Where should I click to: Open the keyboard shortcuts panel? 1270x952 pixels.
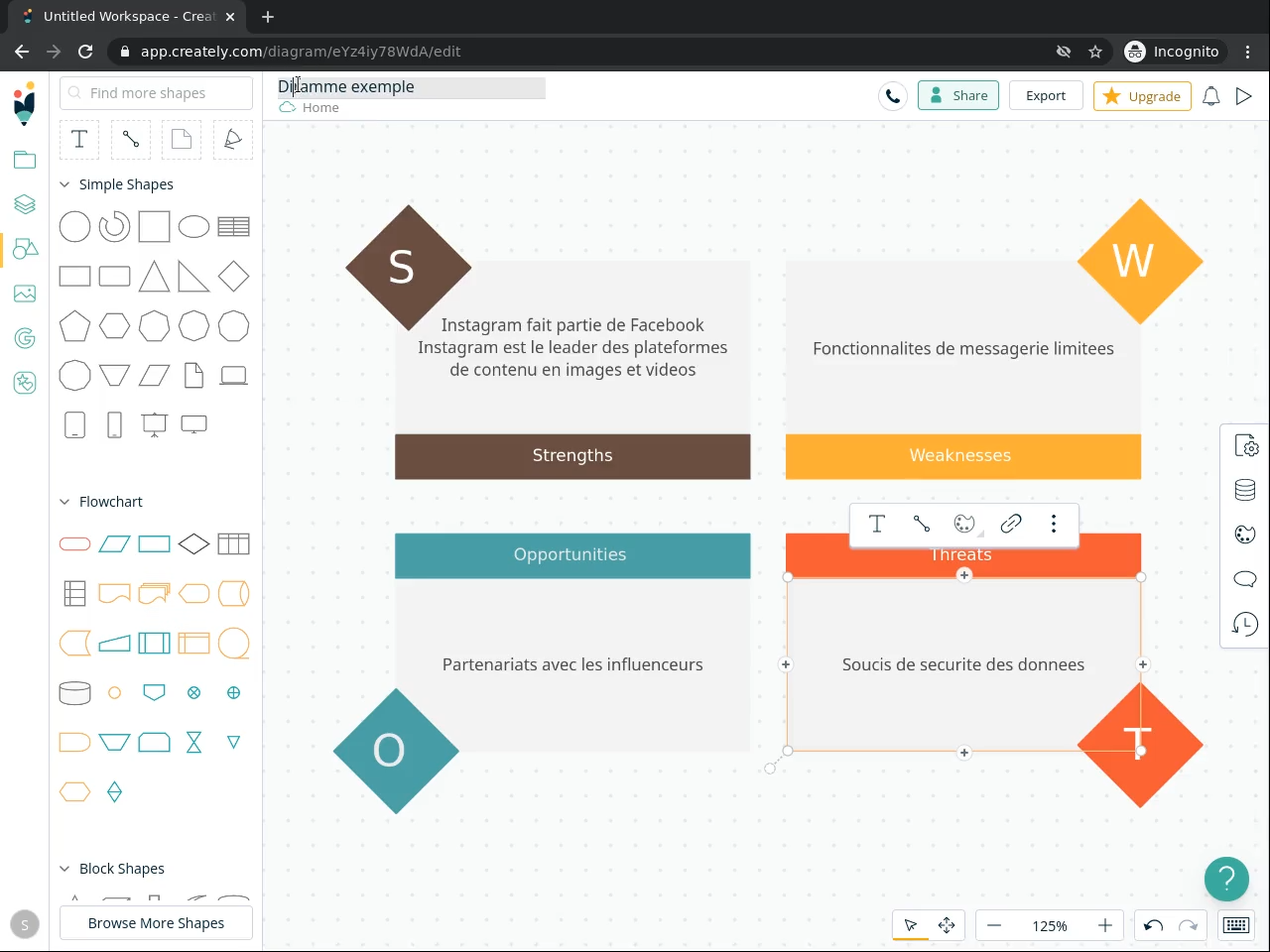[x=1236, y=925]
